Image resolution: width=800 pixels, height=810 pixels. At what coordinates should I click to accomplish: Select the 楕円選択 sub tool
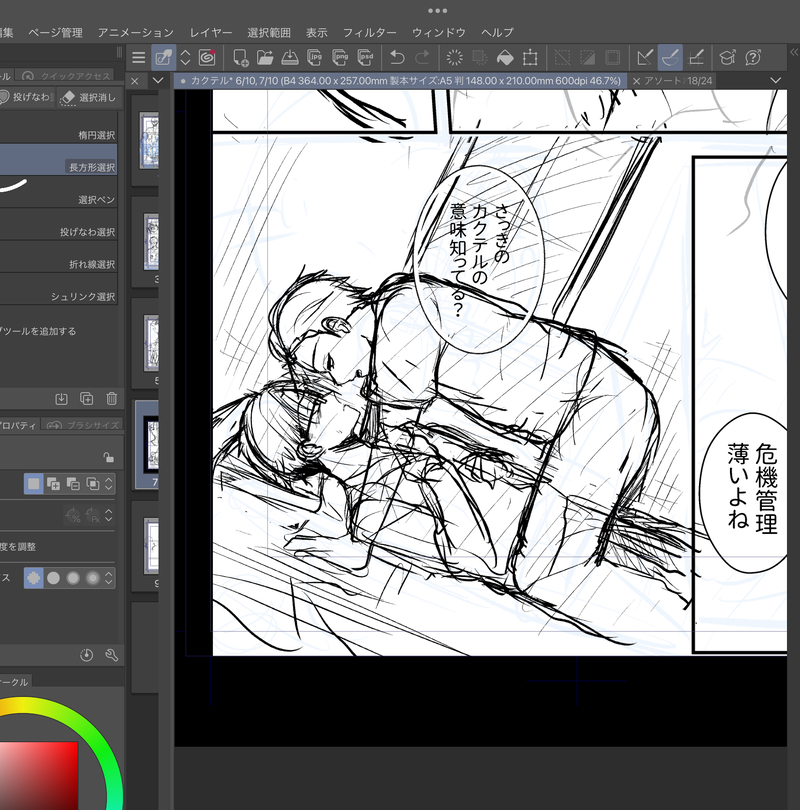pyautogui.click(x=58, y=128)
